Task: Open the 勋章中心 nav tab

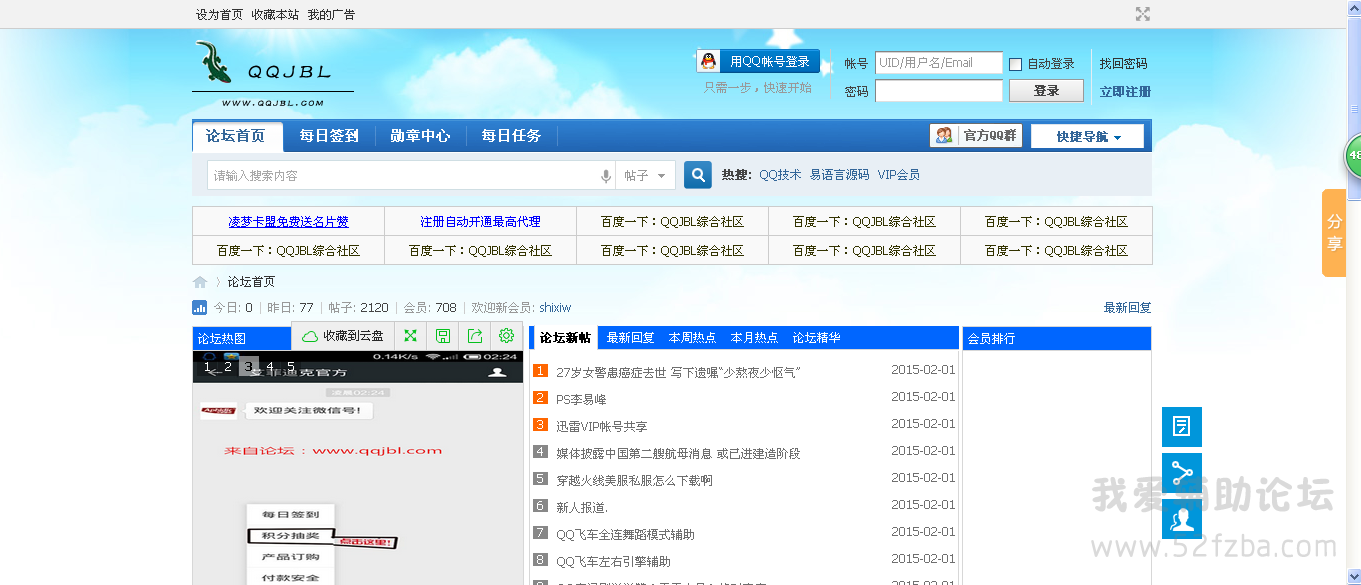Action: (x=420, y=136)
